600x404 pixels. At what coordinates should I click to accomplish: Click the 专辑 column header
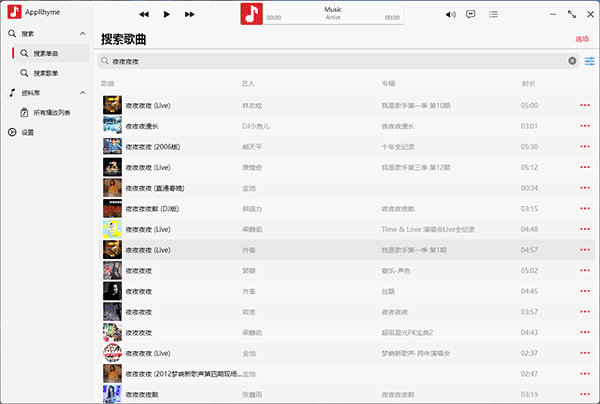click(388, 83)
